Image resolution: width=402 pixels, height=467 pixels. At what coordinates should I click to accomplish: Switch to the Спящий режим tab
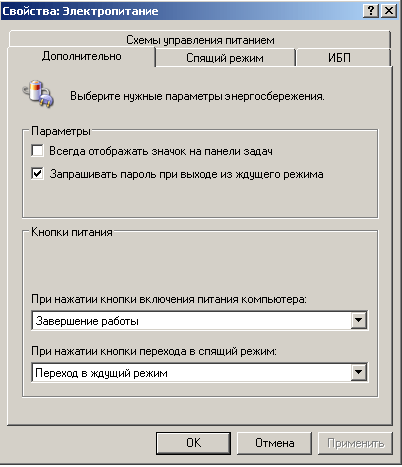pyautogui.click(x=225, y=58)
